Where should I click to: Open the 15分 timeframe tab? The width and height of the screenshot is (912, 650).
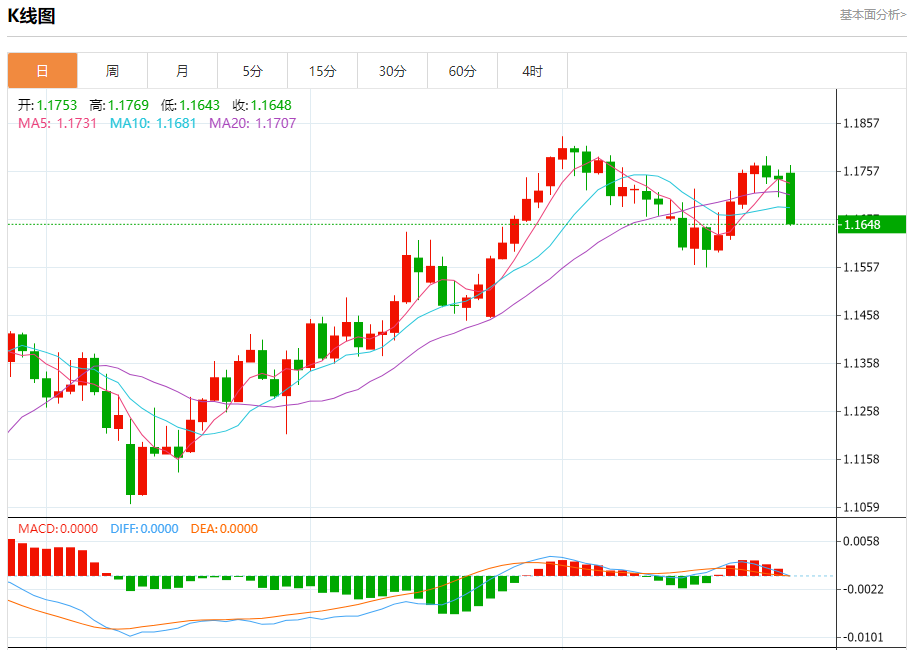point(322,71)
